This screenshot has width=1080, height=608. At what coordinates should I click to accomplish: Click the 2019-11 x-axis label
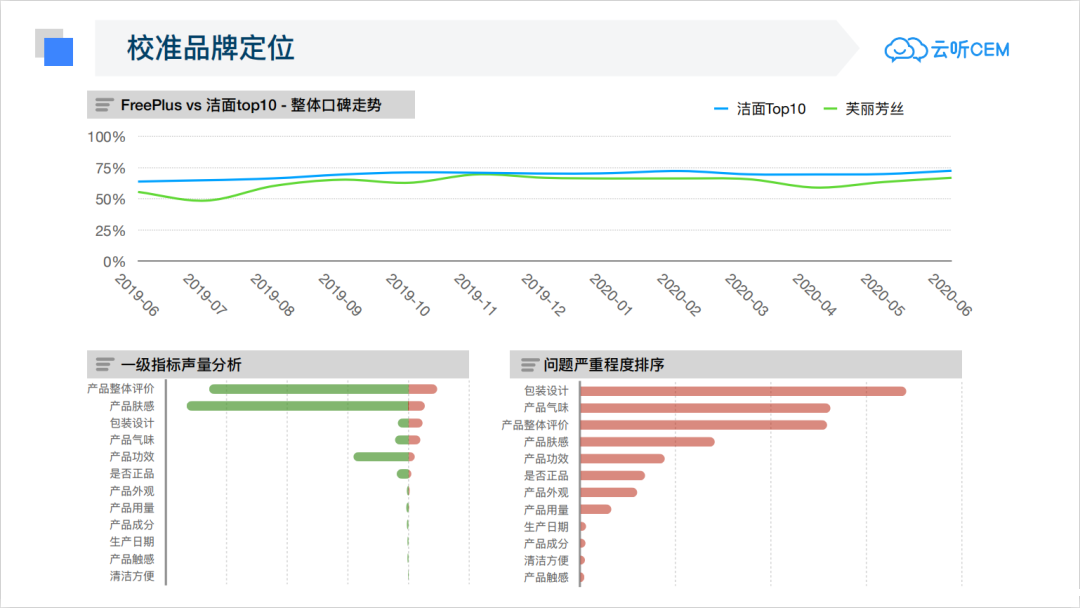pos(474,295)
